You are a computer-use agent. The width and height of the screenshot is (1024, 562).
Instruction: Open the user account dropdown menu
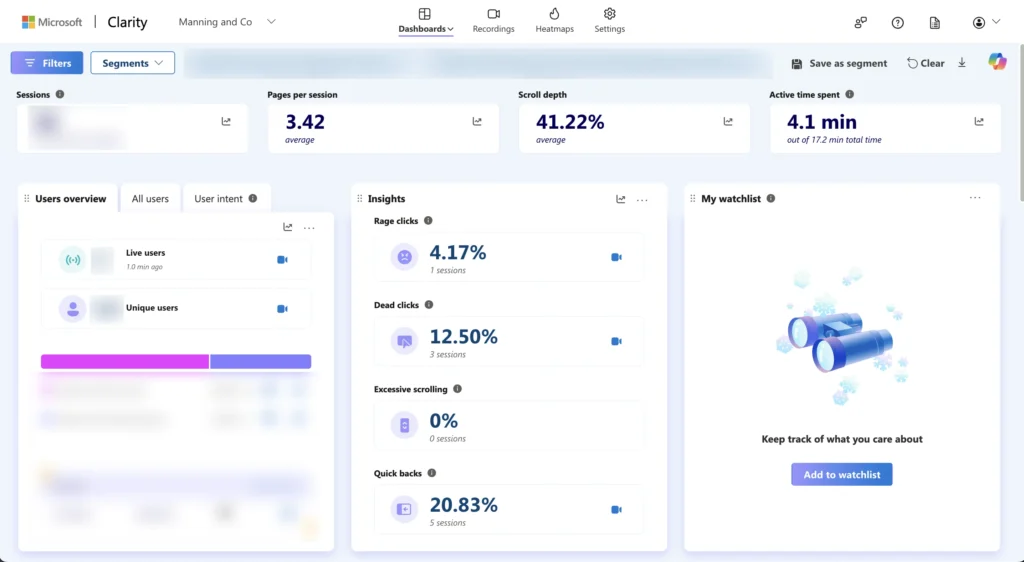pyautogui.click(x=986, y=22)
